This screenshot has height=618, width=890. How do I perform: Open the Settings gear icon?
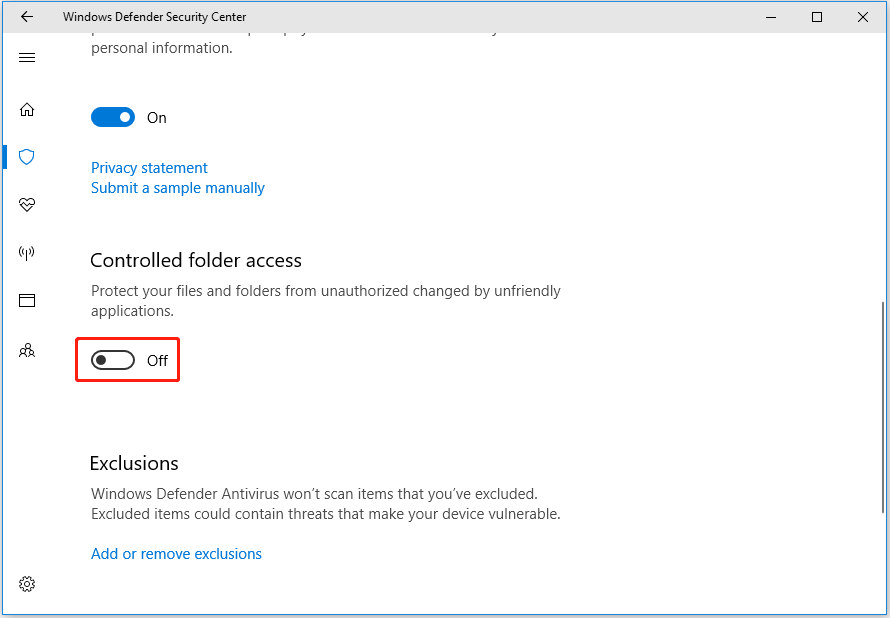coord(27,584)
